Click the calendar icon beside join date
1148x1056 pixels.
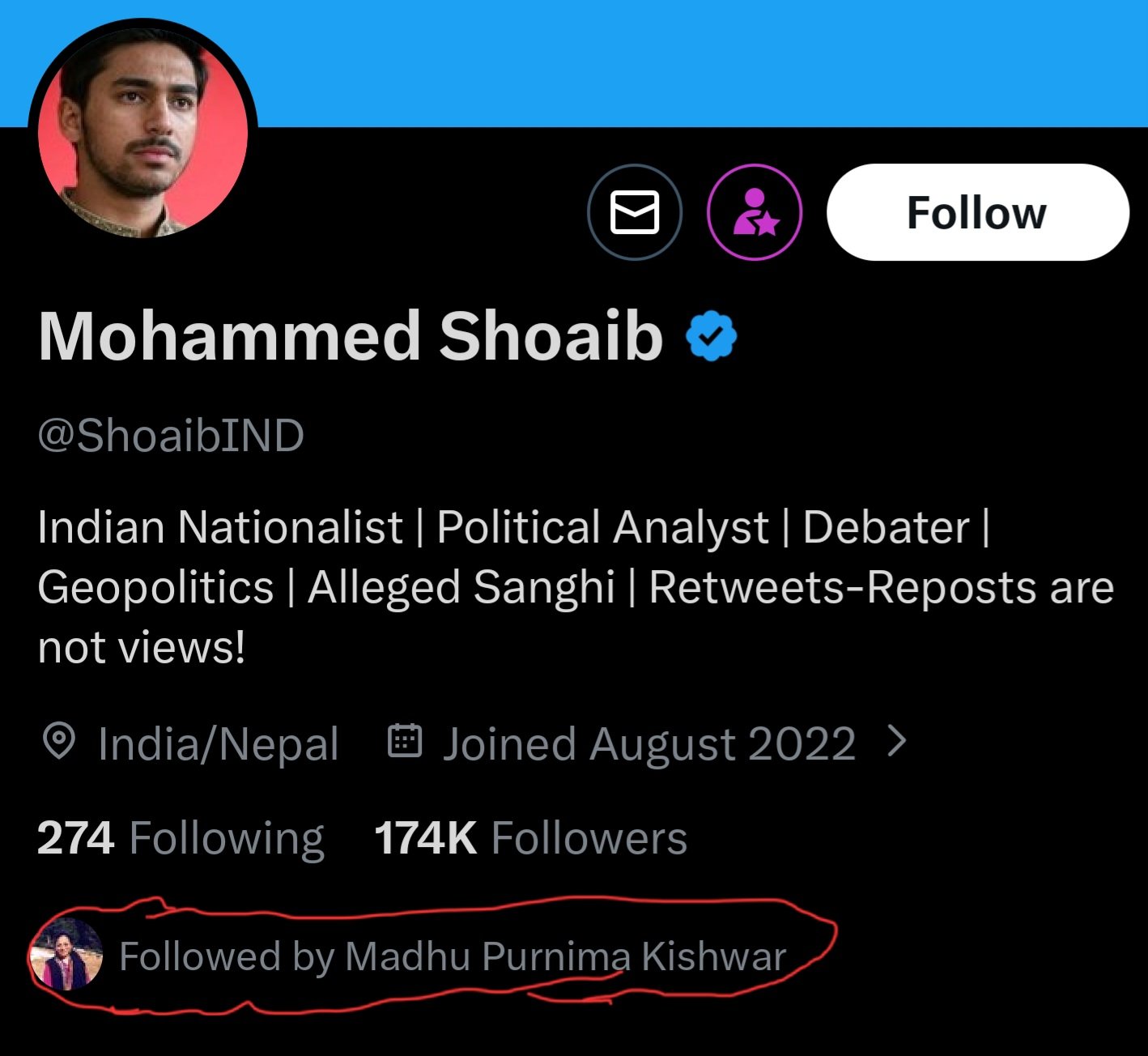tap(405, 741)
